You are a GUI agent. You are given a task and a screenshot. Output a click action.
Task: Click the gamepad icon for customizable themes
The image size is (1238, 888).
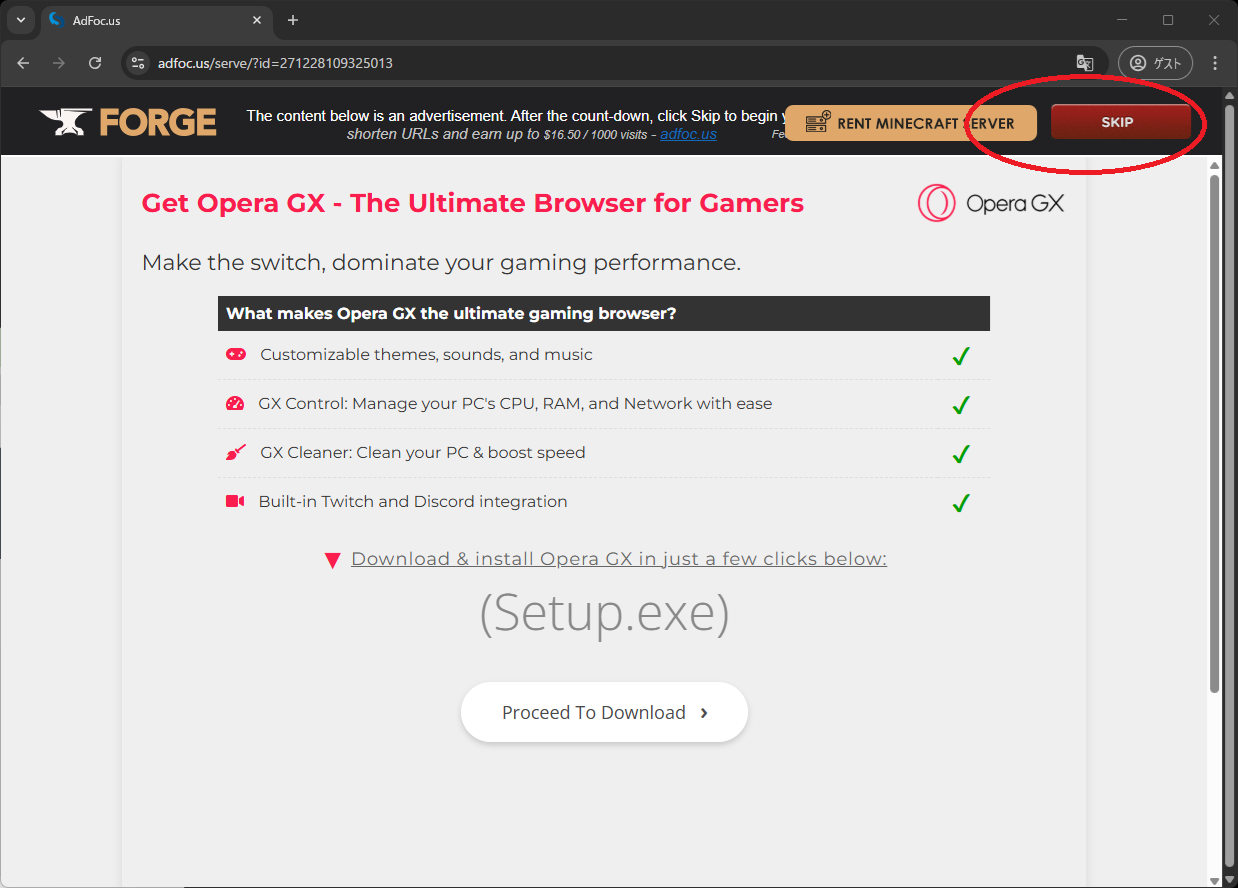tap(236, 354)
